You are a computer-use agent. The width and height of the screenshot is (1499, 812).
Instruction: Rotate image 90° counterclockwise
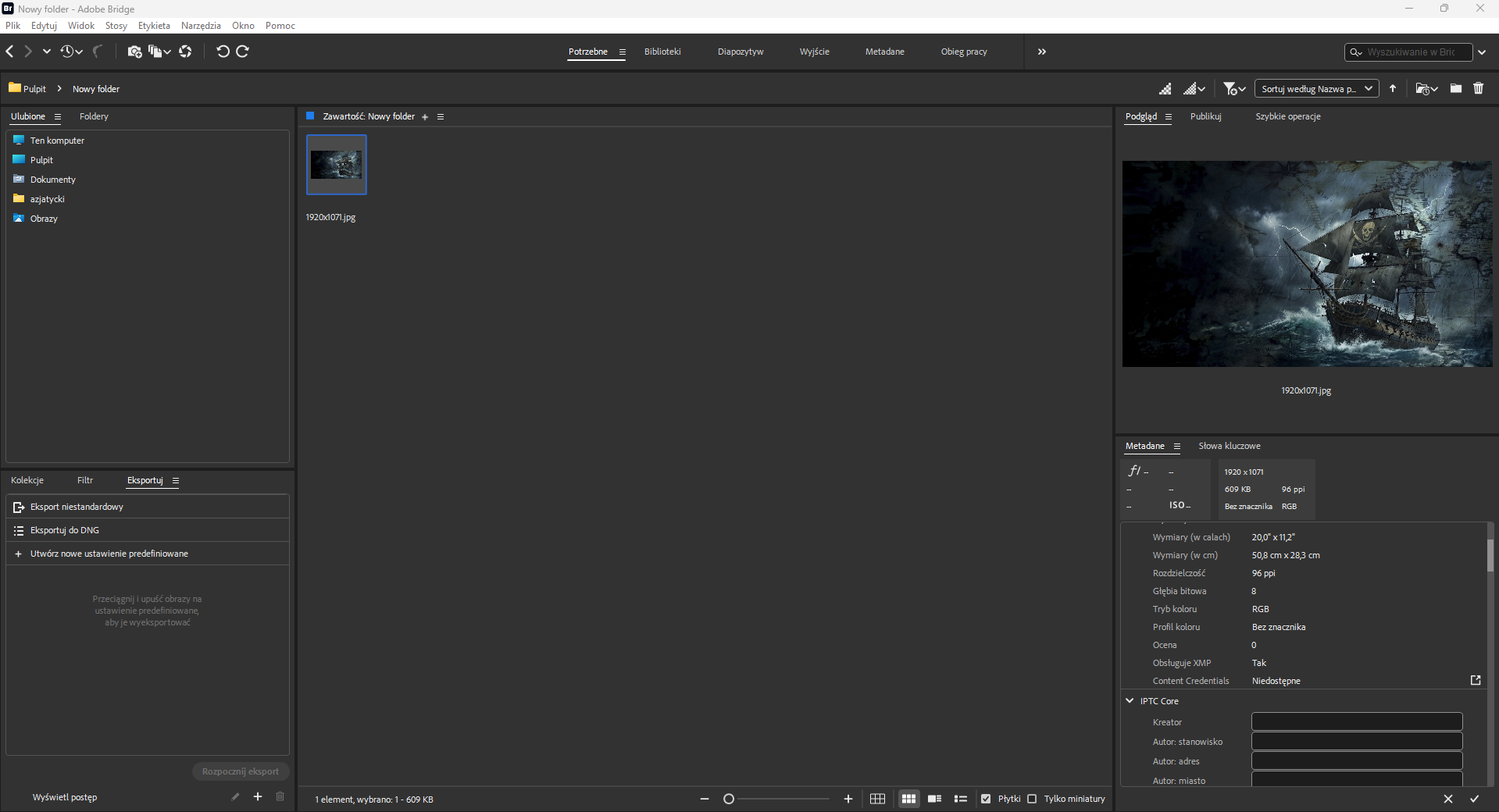pyautogui.click(x=223, y=52)
